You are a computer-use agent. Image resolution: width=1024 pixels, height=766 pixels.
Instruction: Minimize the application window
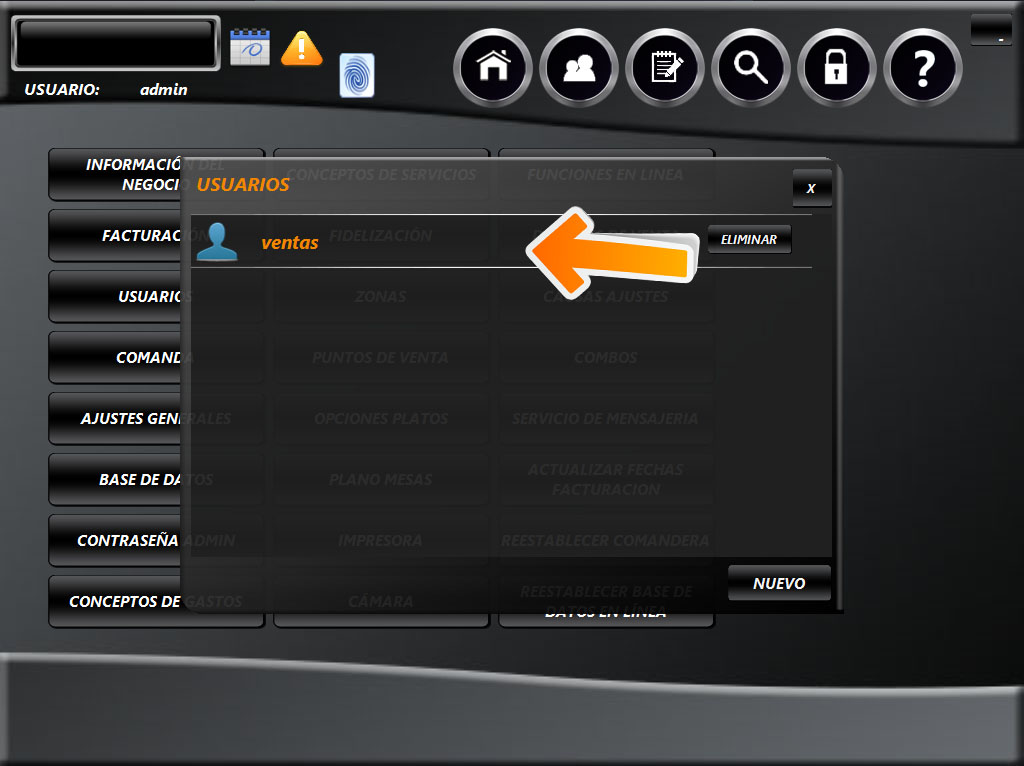1000,32
